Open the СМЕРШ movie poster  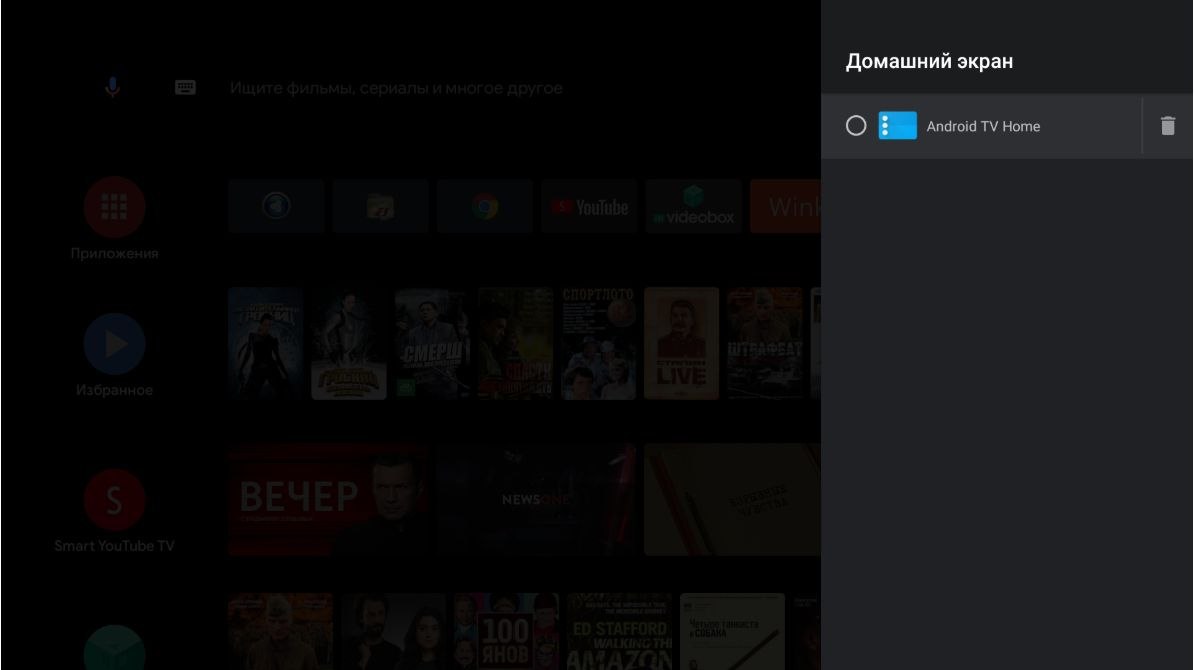432,343
